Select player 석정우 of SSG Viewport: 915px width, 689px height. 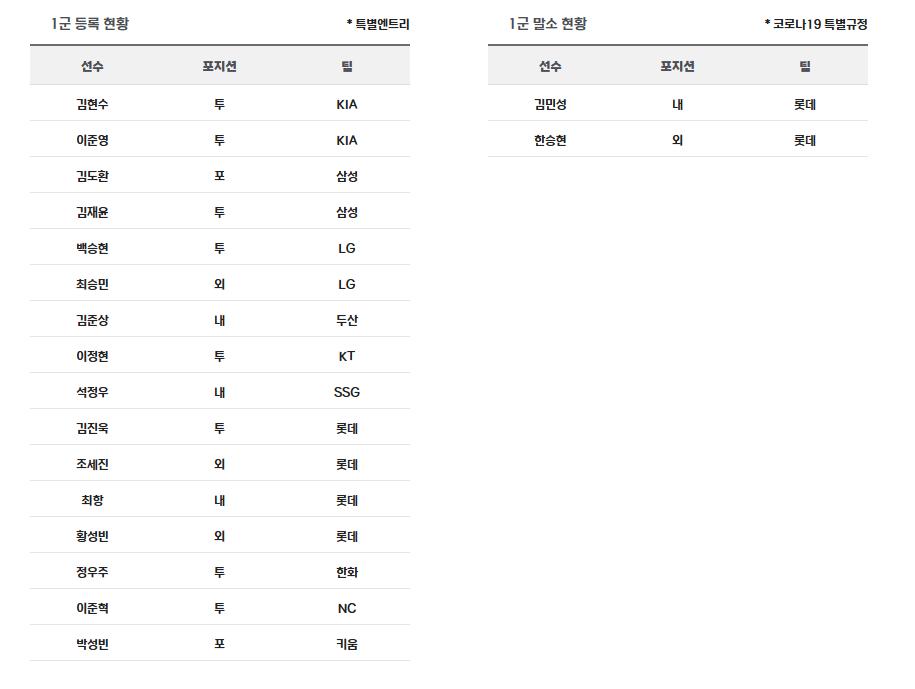click(92, 392)
